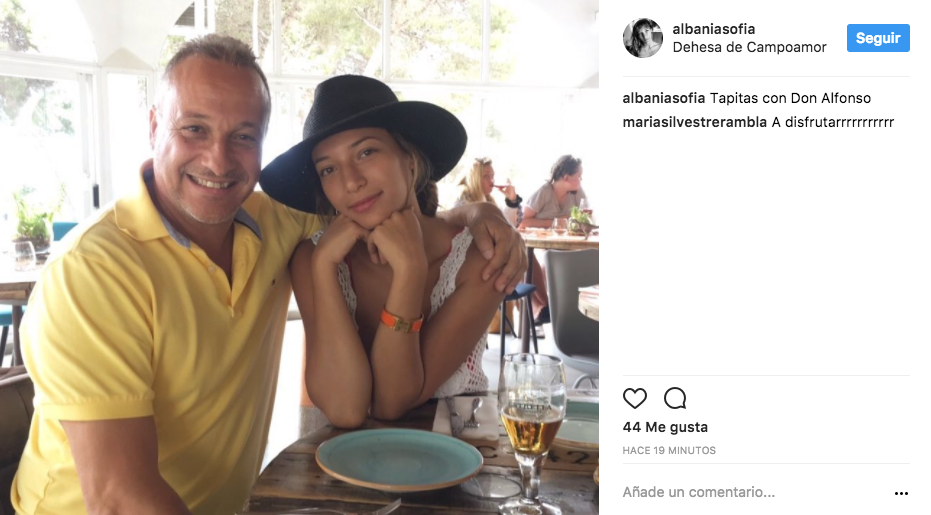This screenshot has height=515, width=931.
Task: Click the orange bracelet in the photo
Action: [402, 321]
